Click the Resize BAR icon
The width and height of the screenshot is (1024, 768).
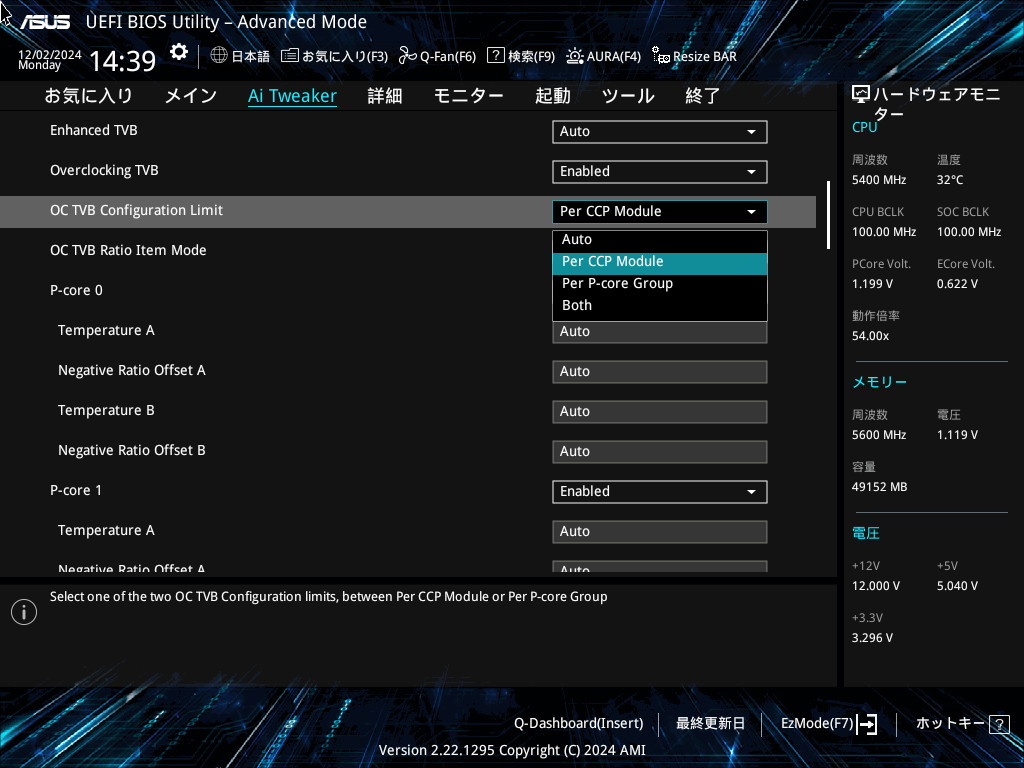tap(661, 56)
